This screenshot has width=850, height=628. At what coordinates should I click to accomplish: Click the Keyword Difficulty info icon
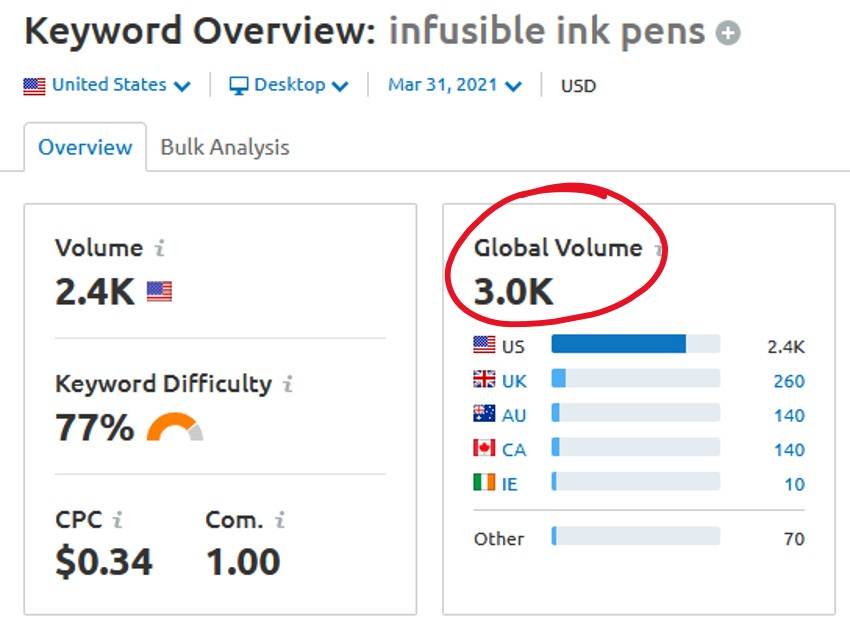pos(288,384)
